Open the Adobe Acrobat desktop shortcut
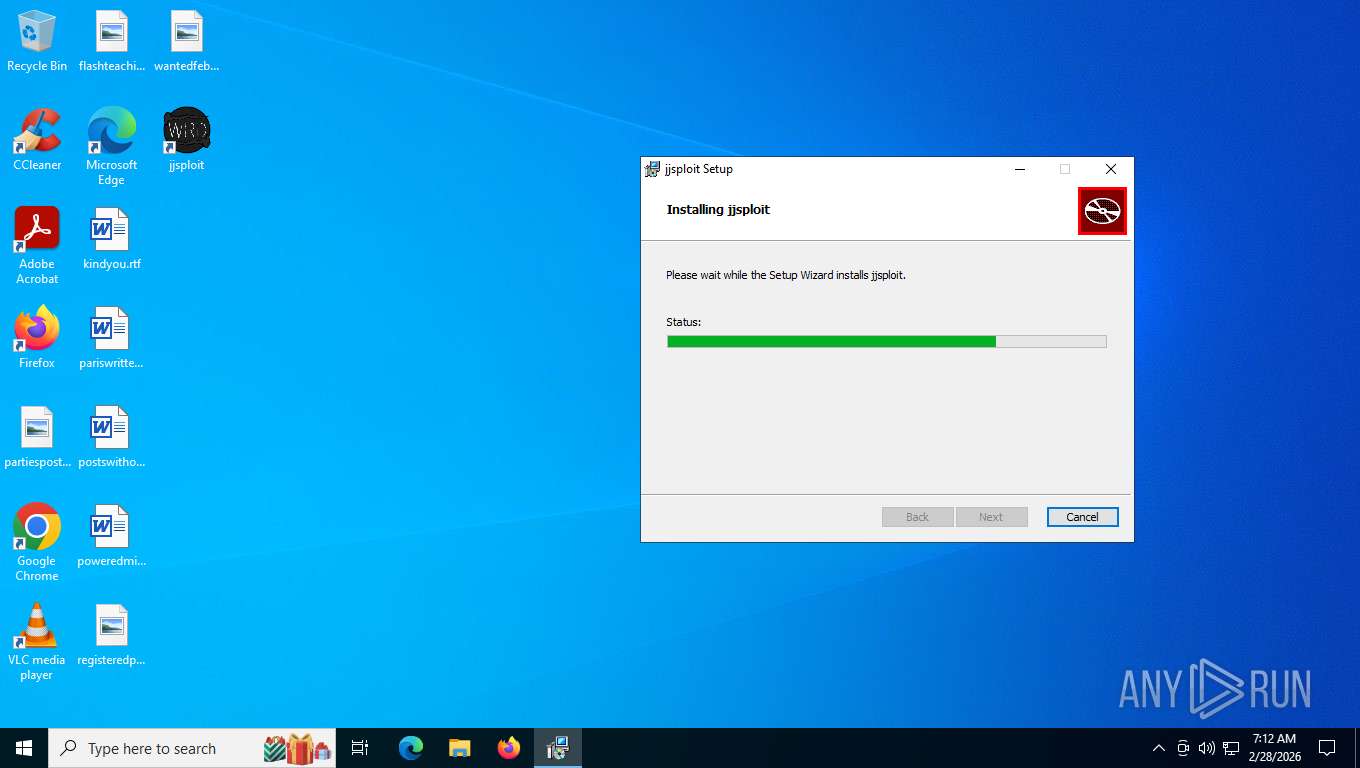 point(37,246)
